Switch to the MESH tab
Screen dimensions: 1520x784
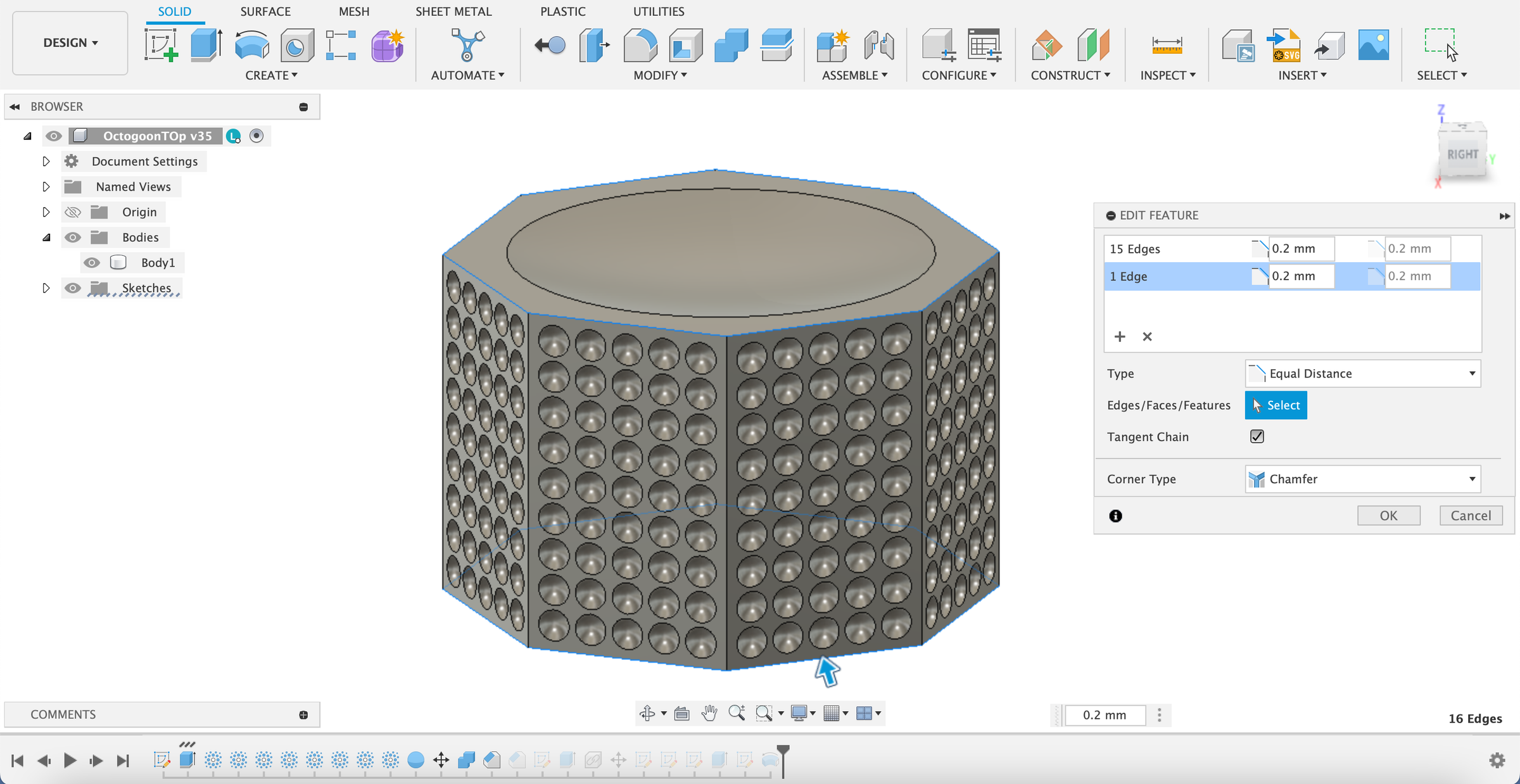click(x=354, y=11)
